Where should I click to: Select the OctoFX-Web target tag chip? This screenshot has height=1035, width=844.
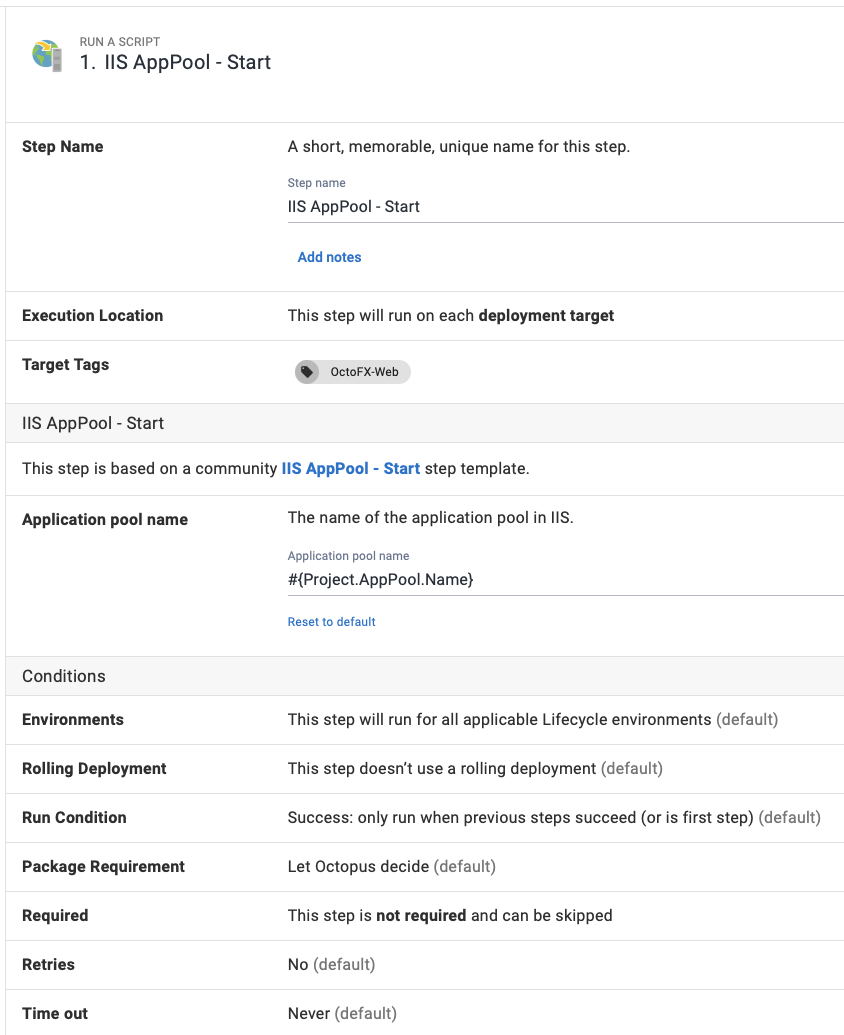352,372
